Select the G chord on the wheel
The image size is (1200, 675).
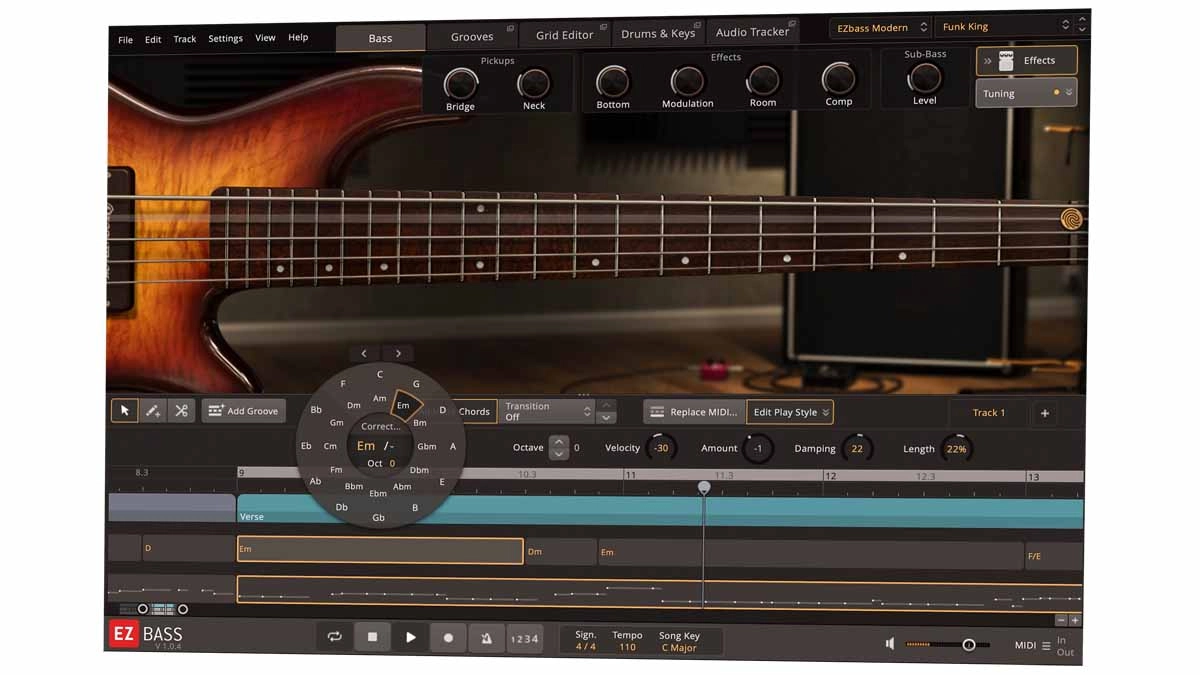click(x=416, y=384)
